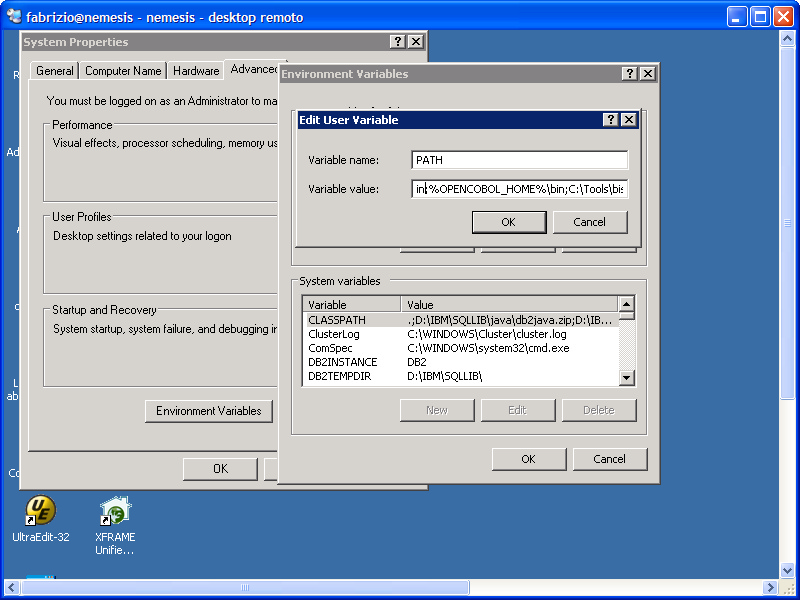
Task: Click the Environment Variables button
Action: coord(209,411)
